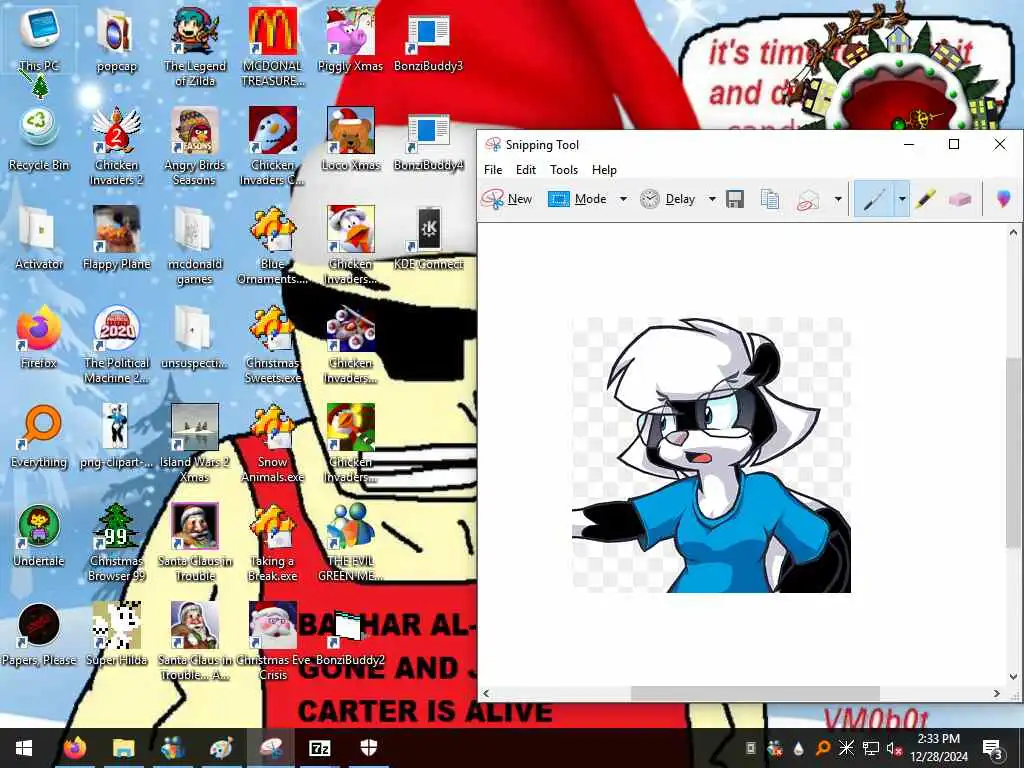Open the File menu in Snipping Tool

pyautogui.click(x=493, y=170)
